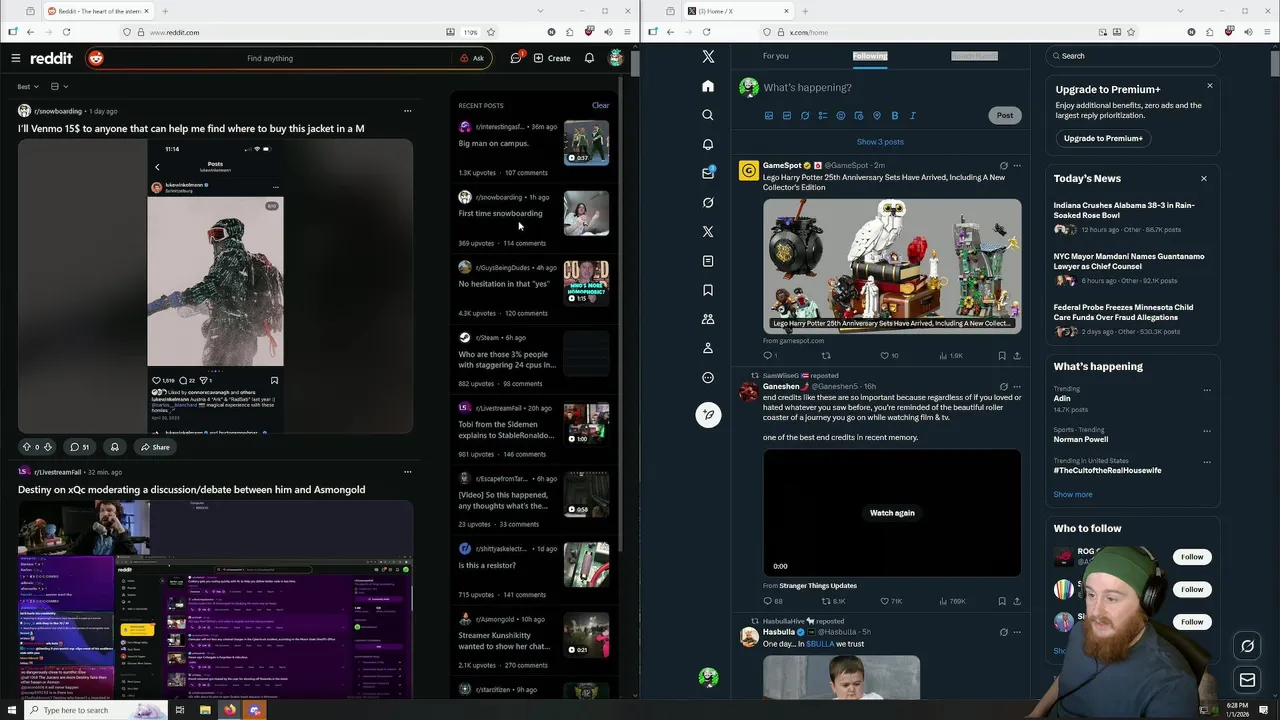The height and width of the screenshot is (720, 1280).
Task: Open Reddit notifications bell
Action: click(589, 58)
